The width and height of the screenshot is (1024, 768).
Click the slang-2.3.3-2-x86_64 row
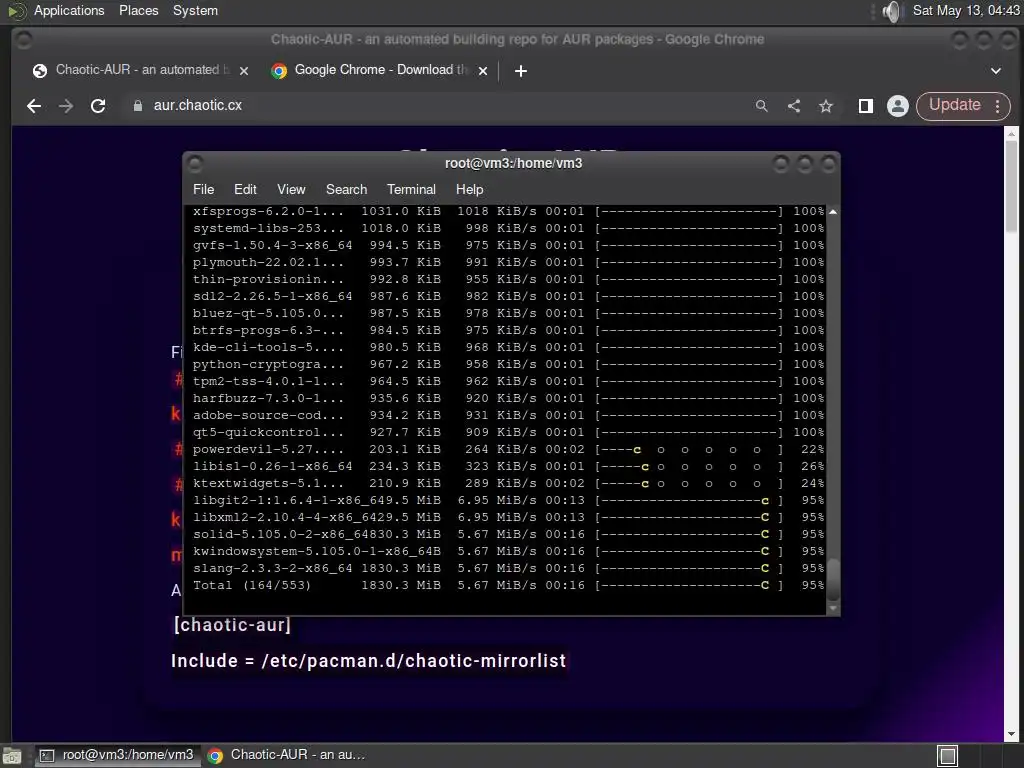508,568
